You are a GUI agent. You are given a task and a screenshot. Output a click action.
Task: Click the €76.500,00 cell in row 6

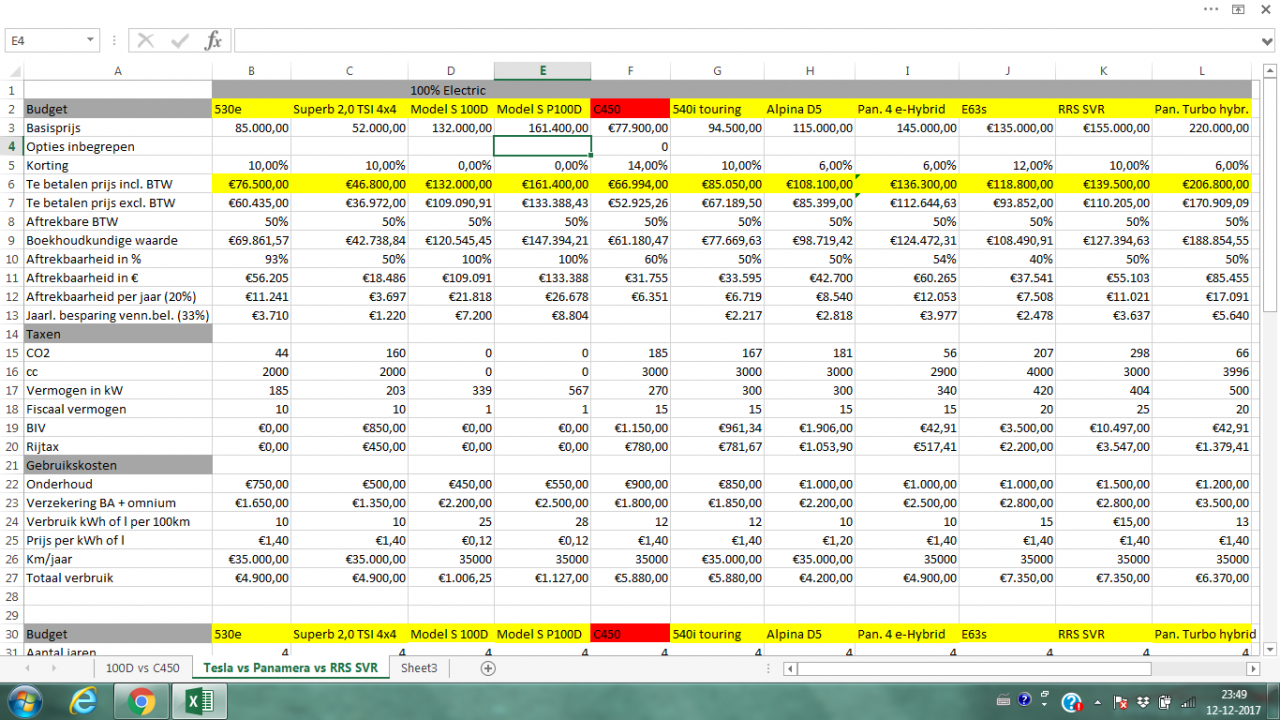(251, 184)
